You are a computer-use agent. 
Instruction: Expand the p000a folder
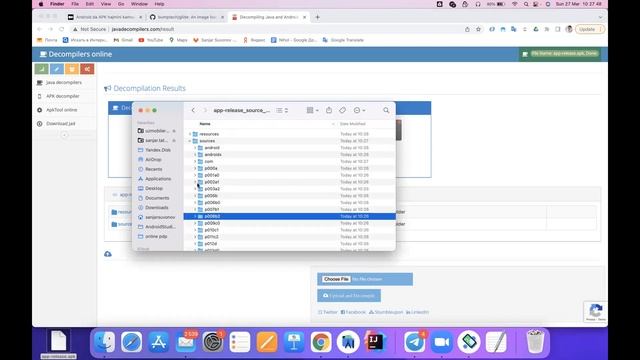point(195,168)
